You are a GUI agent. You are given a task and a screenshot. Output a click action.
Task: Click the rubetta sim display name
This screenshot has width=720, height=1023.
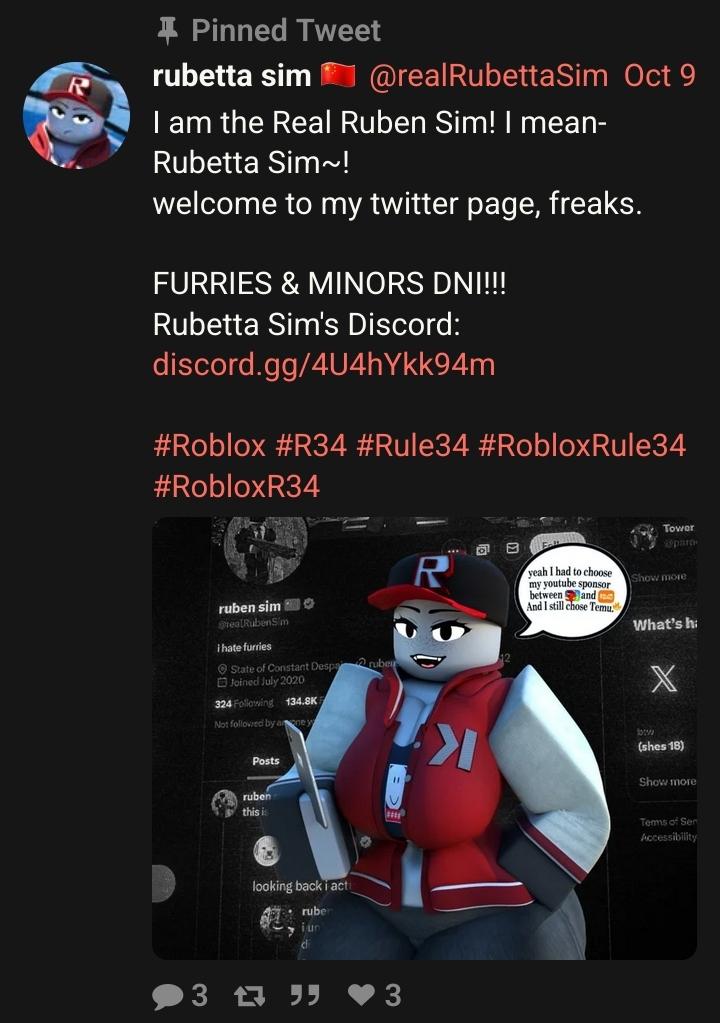(x=232, y=76)
